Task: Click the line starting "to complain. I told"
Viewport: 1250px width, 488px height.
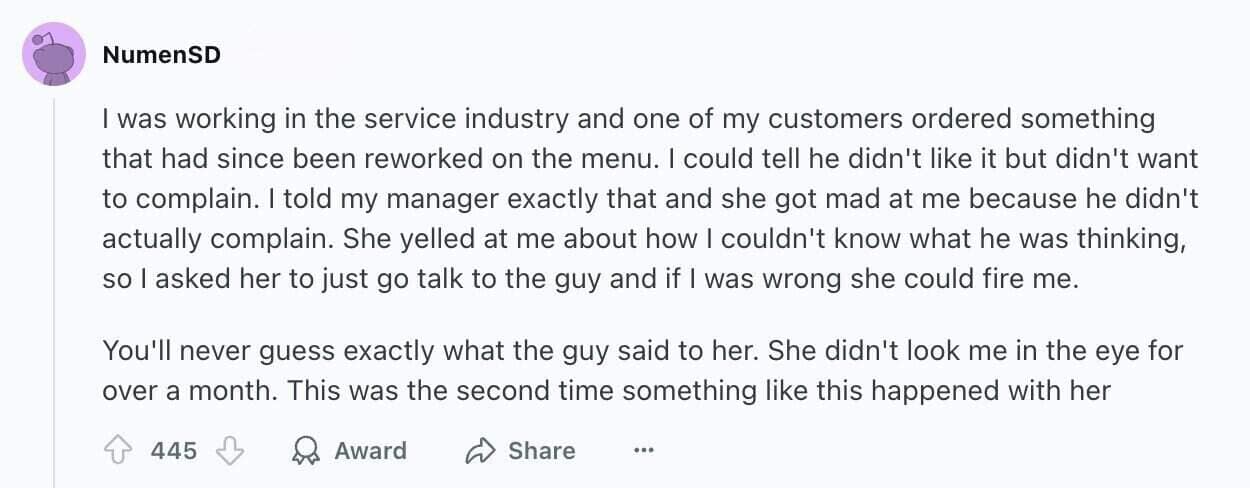Action: [650, 199]
